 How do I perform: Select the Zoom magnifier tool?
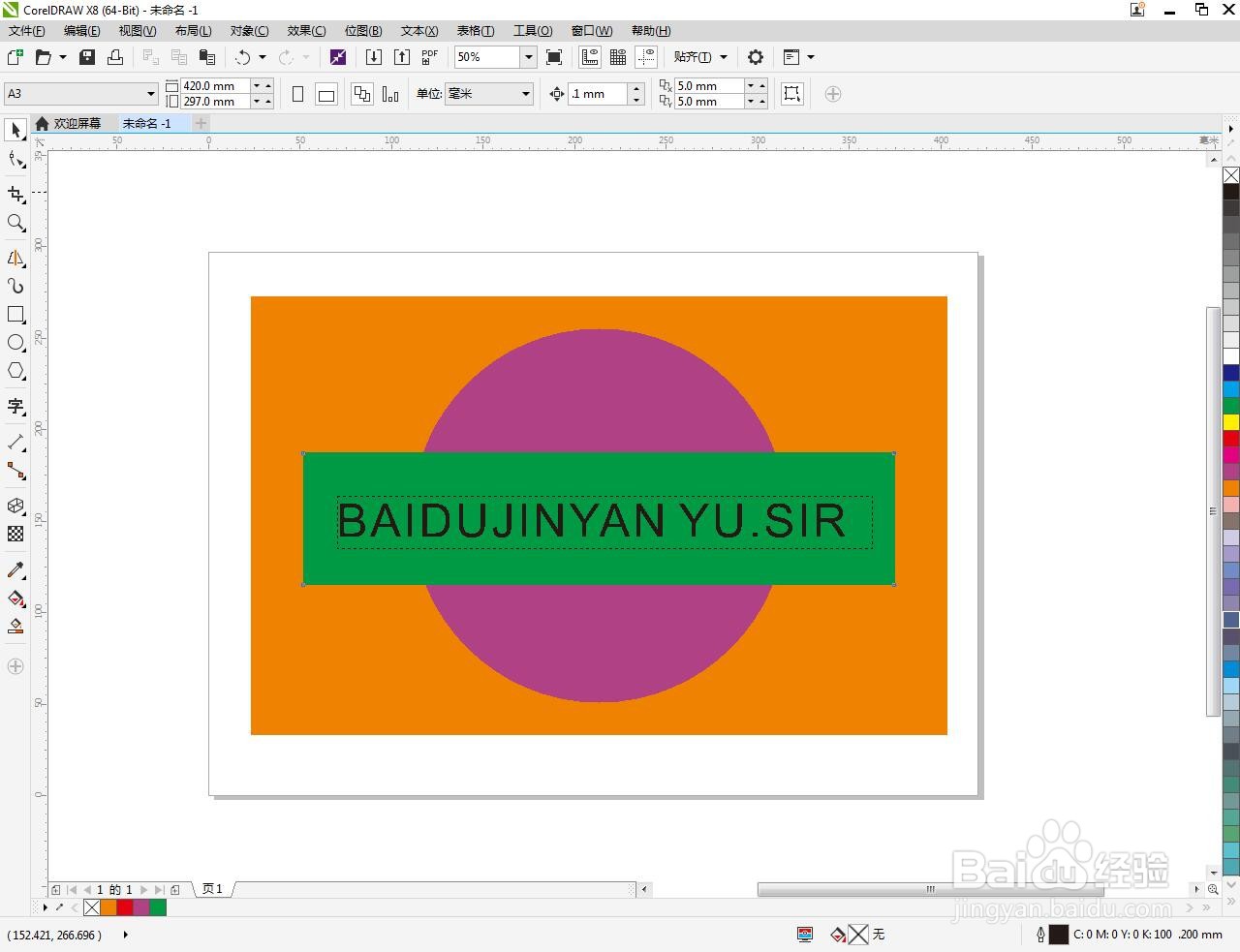(15, 223)
